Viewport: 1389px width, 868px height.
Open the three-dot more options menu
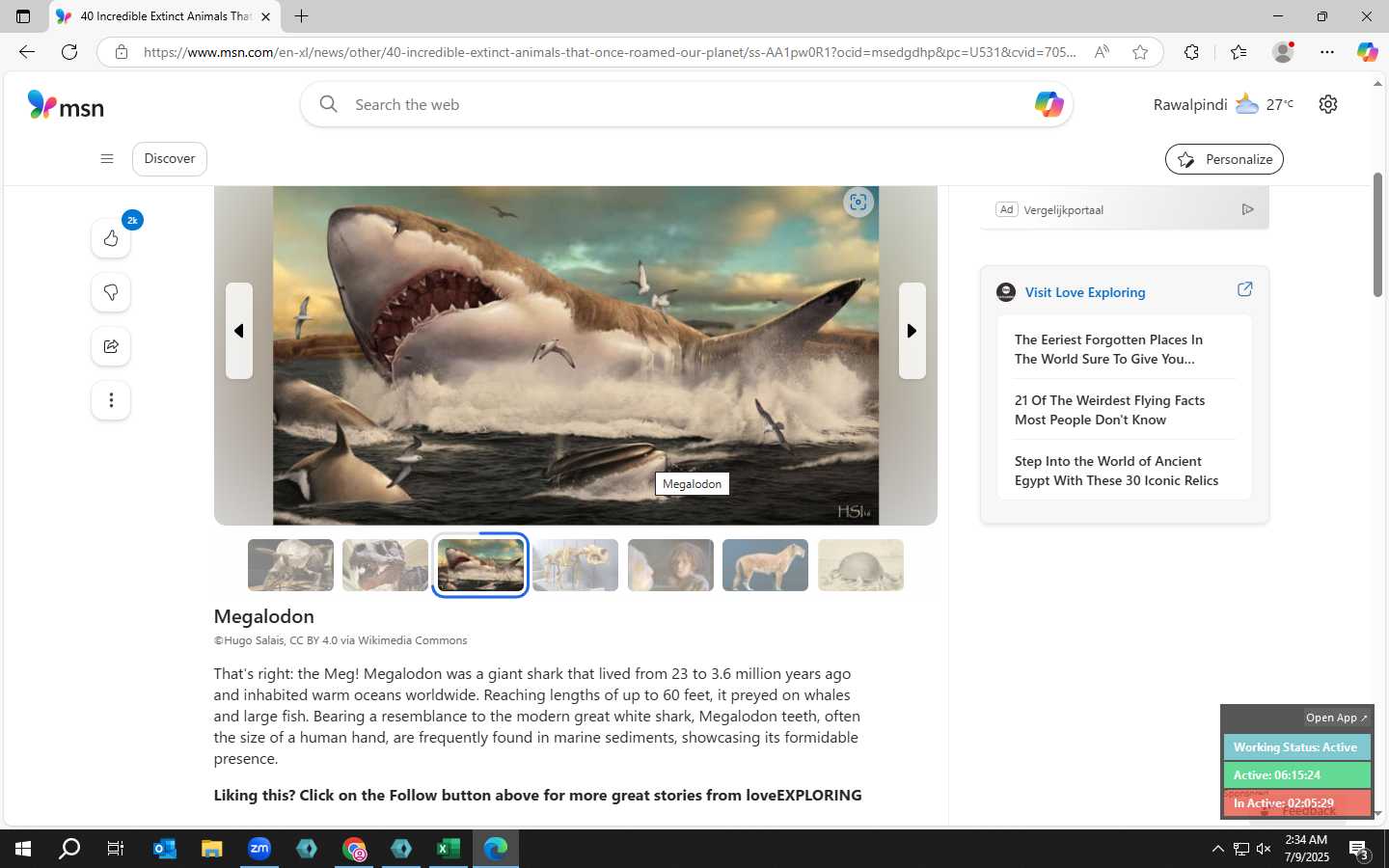point(111,400)
